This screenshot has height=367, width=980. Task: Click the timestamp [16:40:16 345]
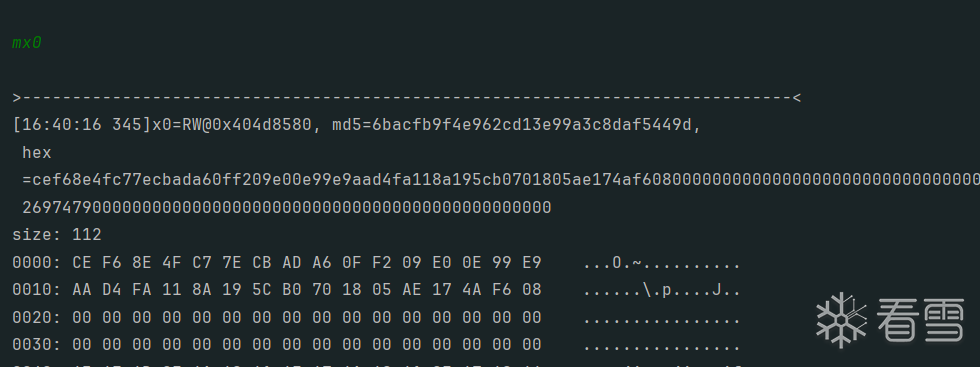click(x=82, y=125)
